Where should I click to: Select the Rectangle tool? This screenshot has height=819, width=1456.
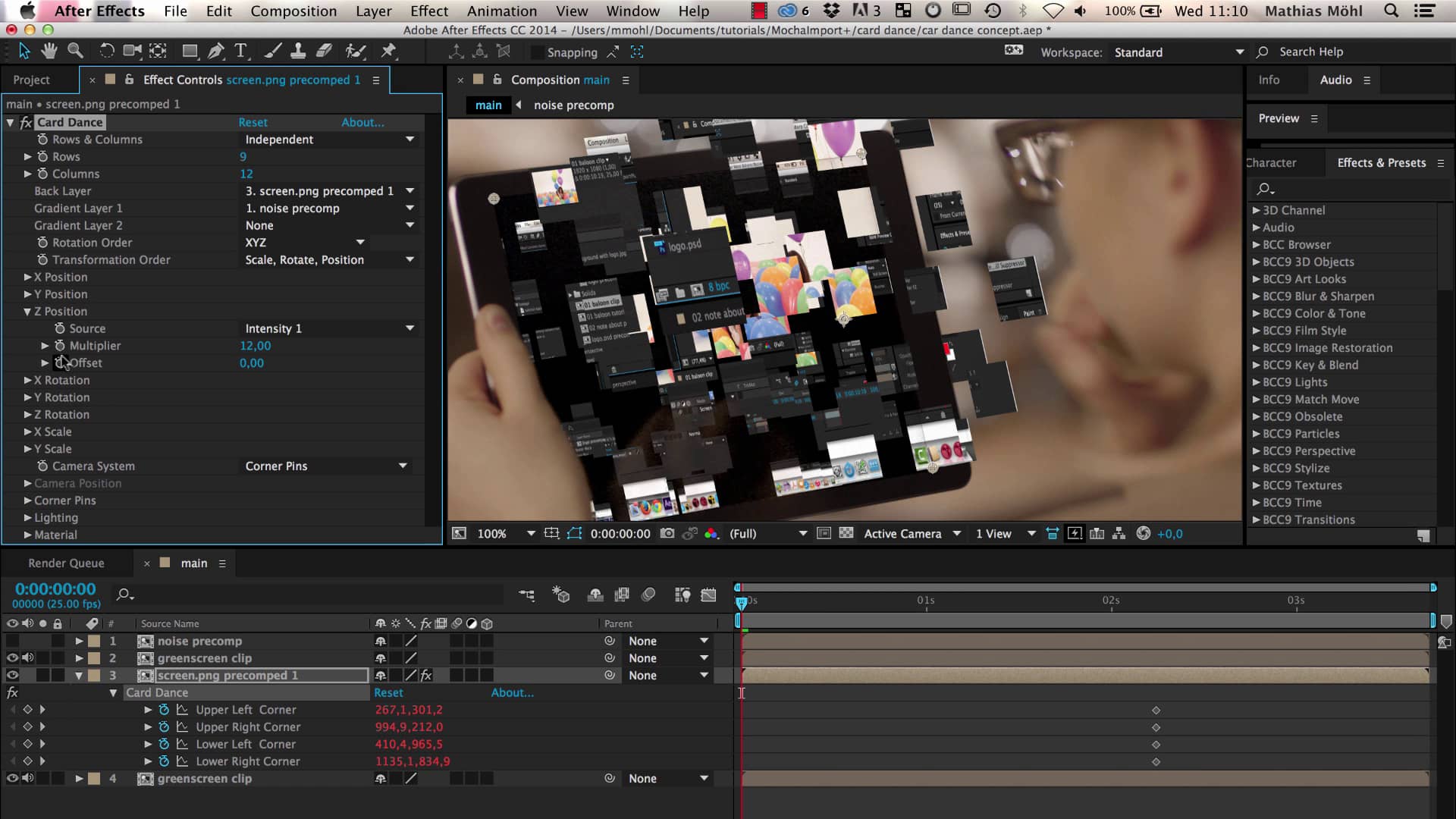(x=190, y=51)
